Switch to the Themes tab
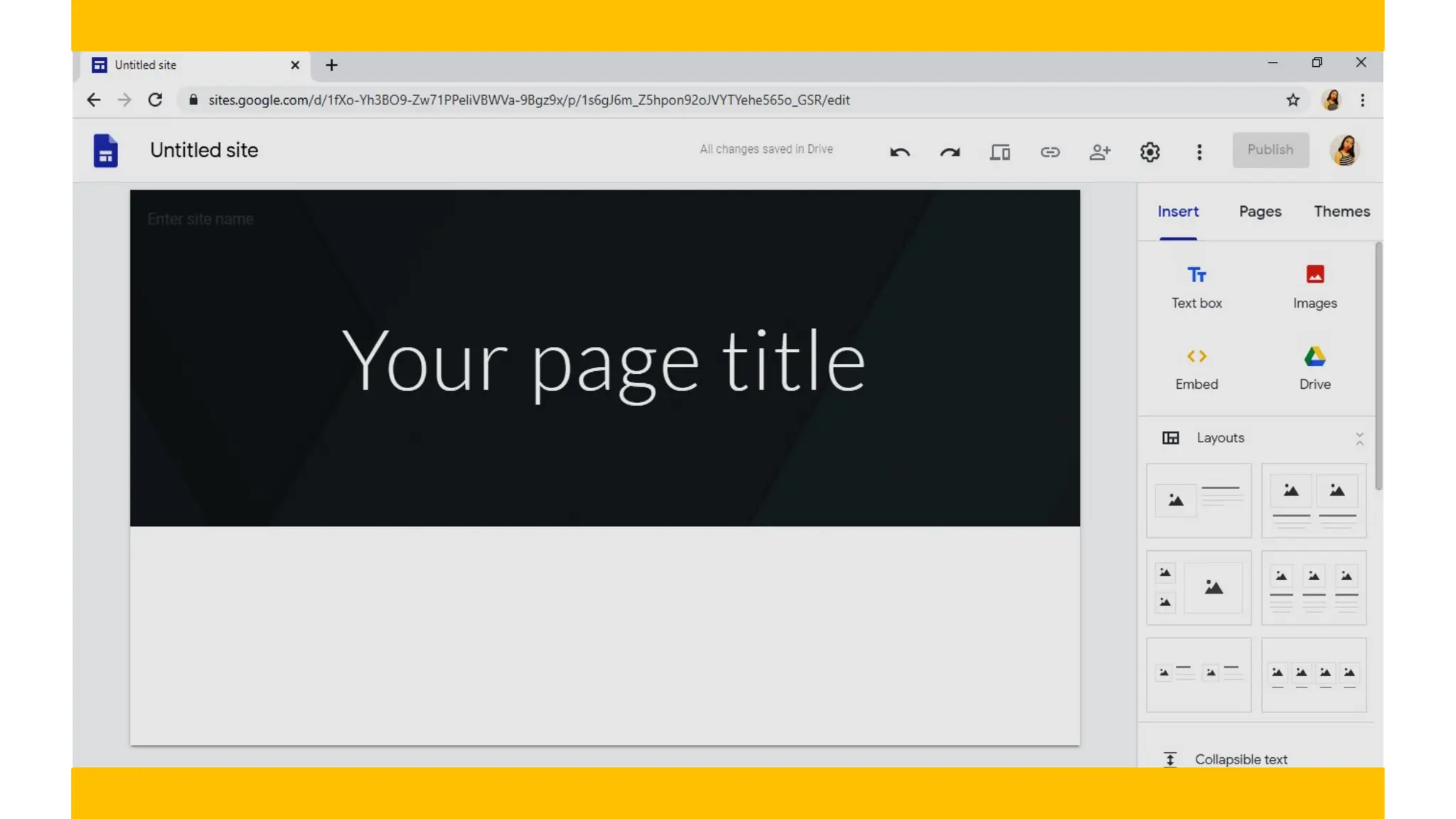The image size is (1456, 819). point(1341,211)
